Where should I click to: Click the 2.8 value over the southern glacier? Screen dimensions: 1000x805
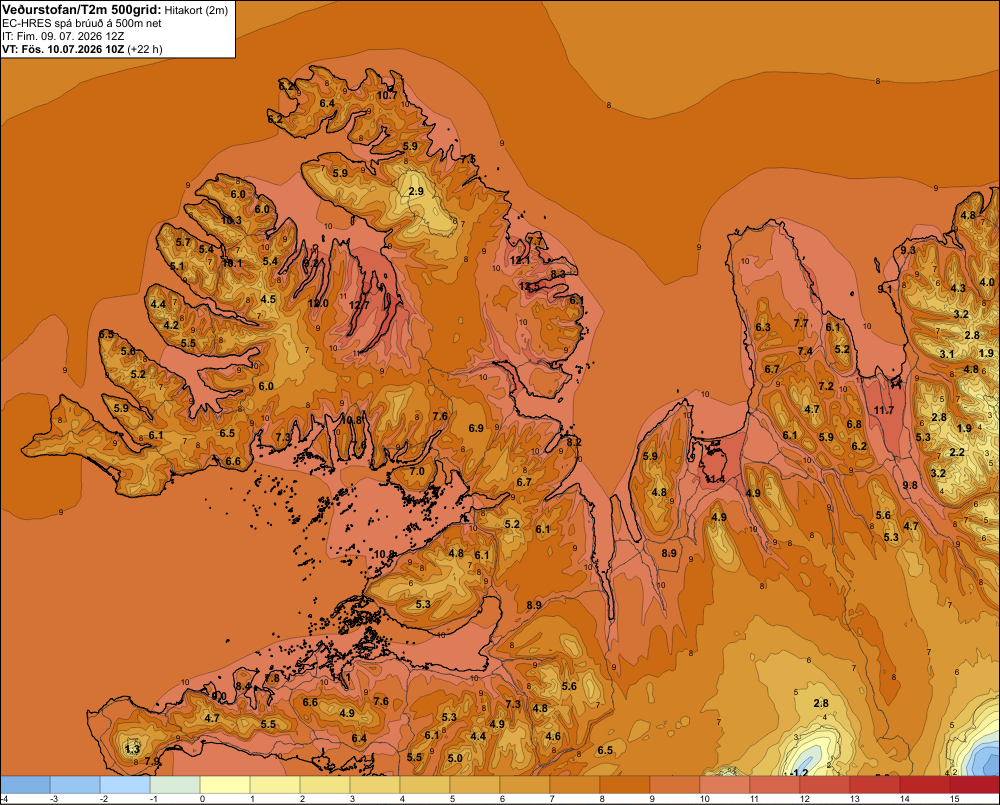(821, 703)
